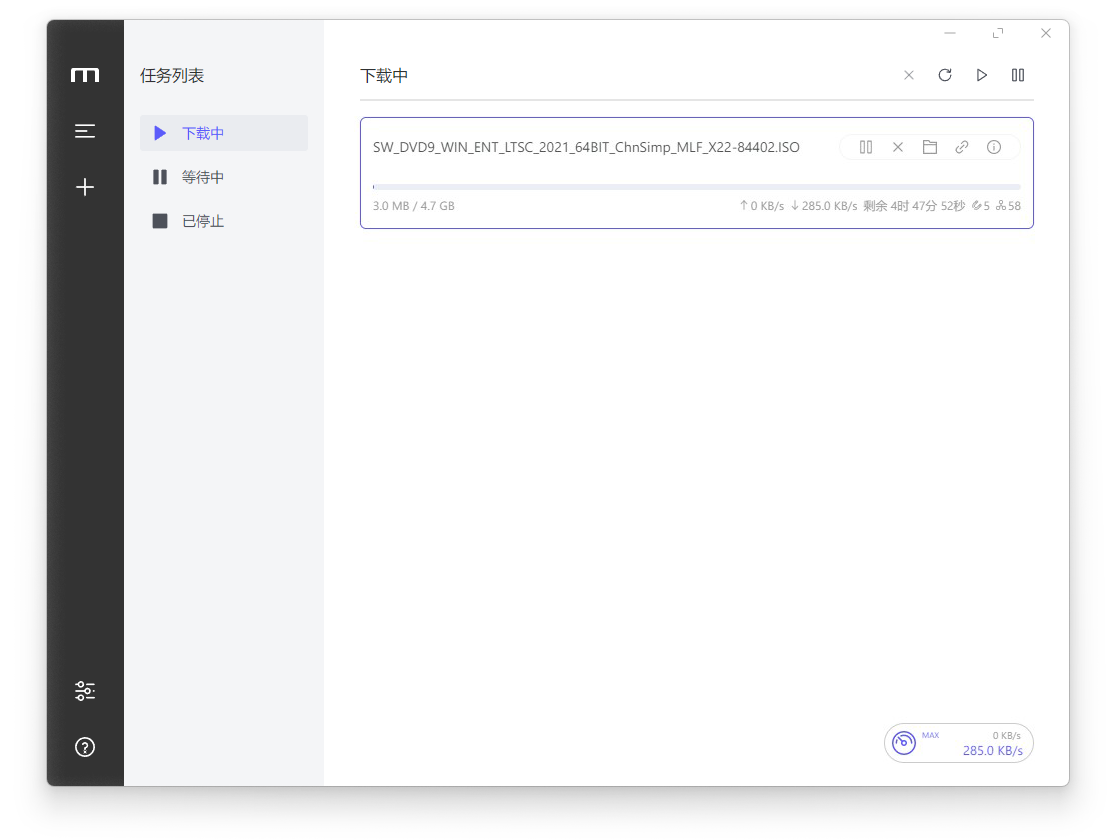Screen dimensions: 1120x840
Task: Resume all tasks with play button
Action: pyautogui.click(x=982, y=75)
